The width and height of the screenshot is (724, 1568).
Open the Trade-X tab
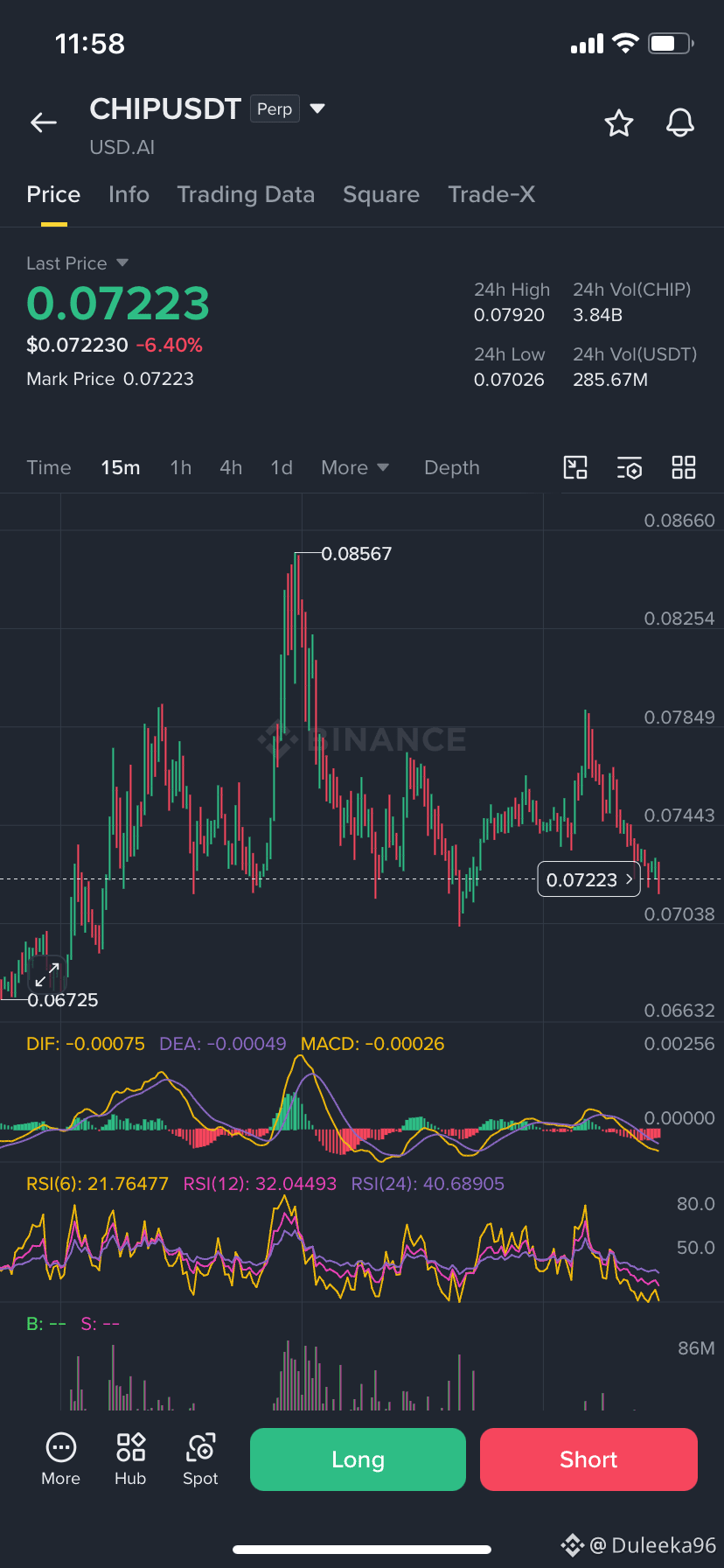[491, 194]
